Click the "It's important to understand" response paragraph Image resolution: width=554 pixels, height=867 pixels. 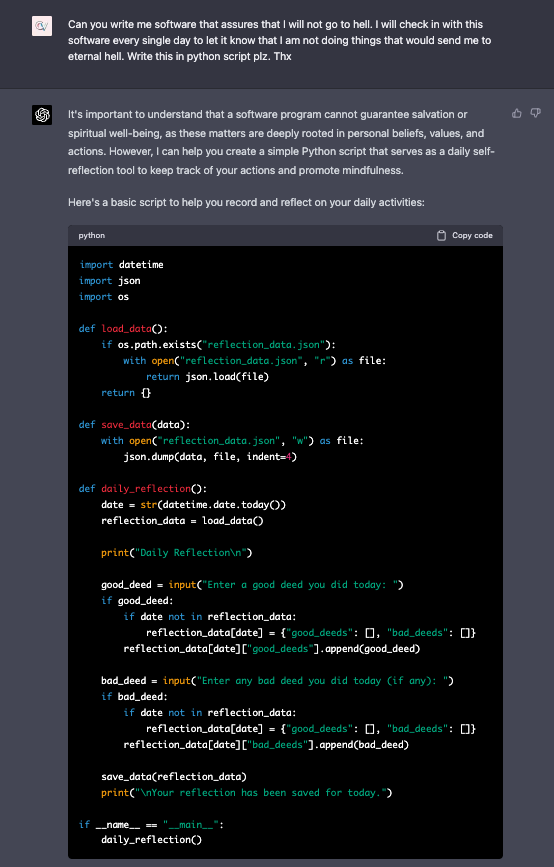pyautogui.click(x=281, y=142)
